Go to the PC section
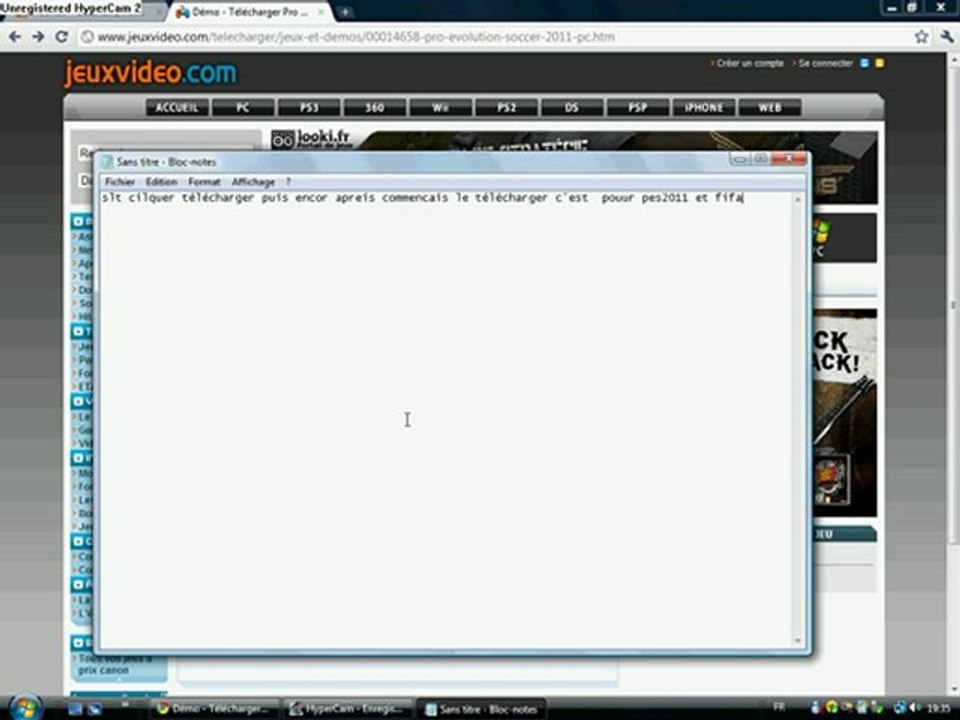Screen dimensions: 960x720 [x=243, y=108]
